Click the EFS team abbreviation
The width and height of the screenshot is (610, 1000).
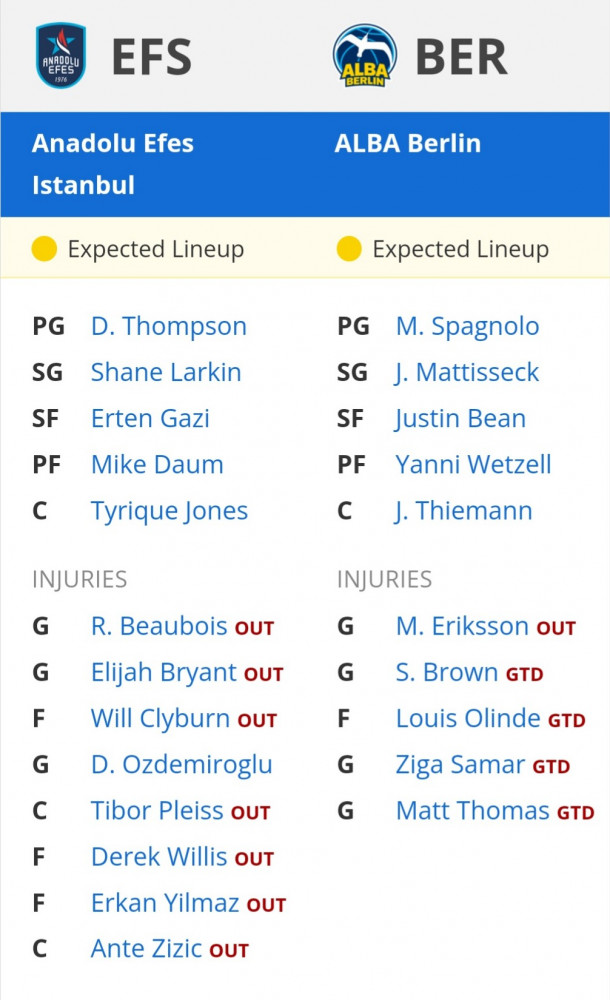pos(151,56)
